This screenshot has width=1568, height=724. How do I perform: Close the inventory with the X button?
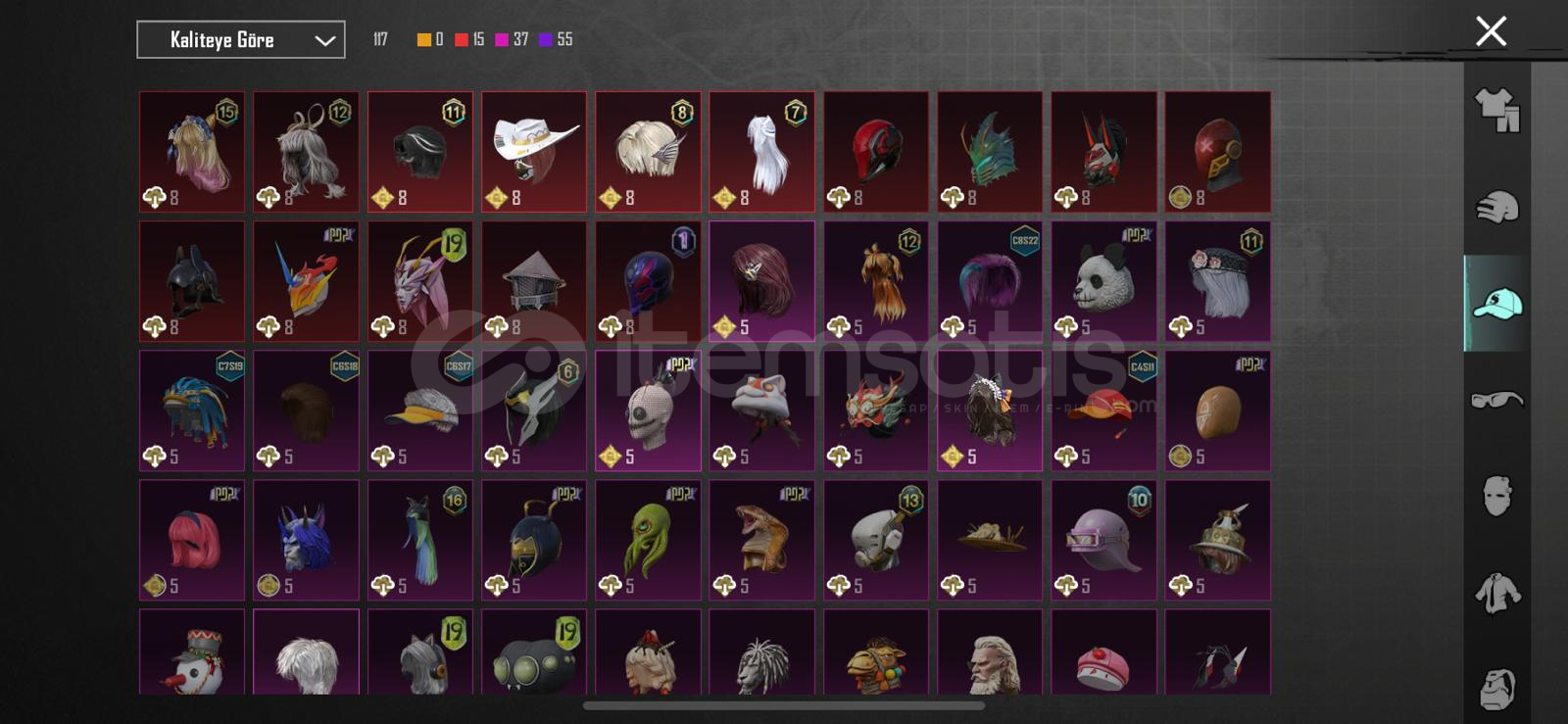click(x=1491, y=31)
